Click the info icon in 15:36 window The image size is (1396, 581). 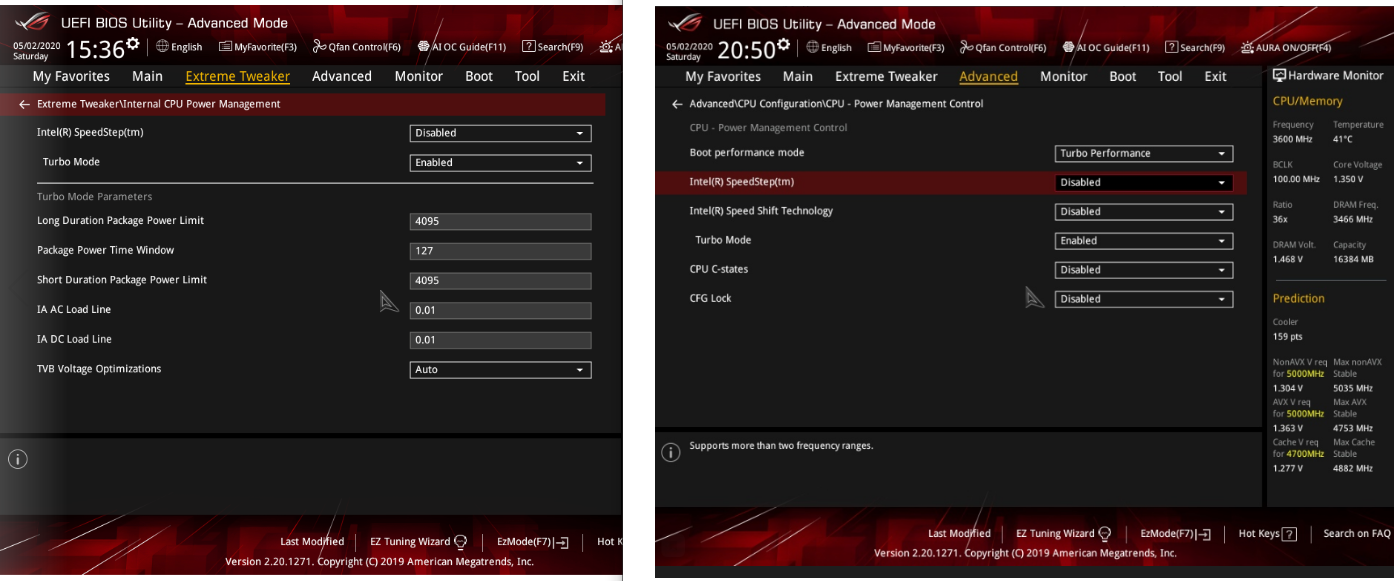[18, 460]
